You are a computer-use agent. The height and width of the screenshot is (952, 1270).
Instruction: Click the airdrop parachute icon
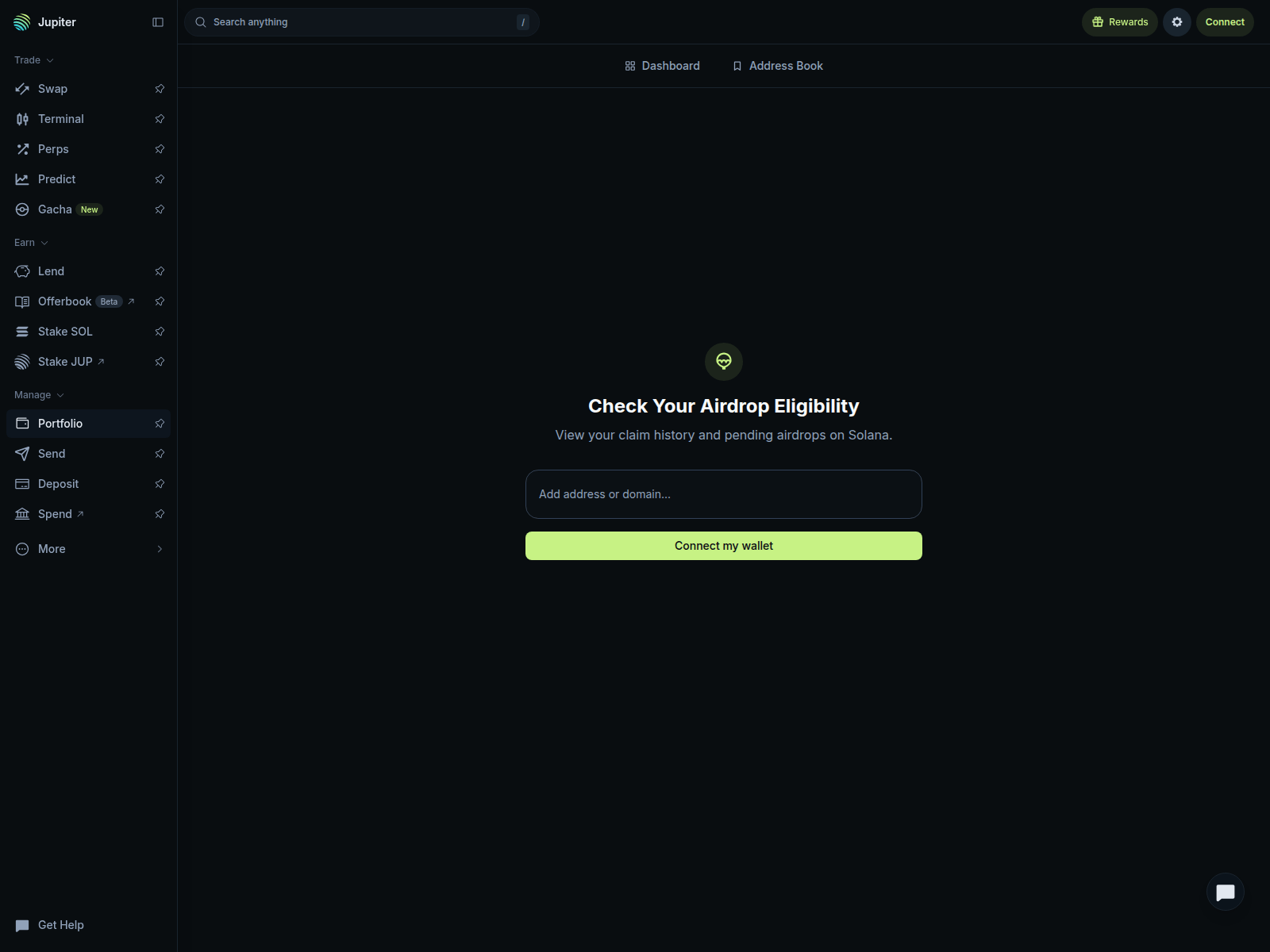[x=724, y=362]
